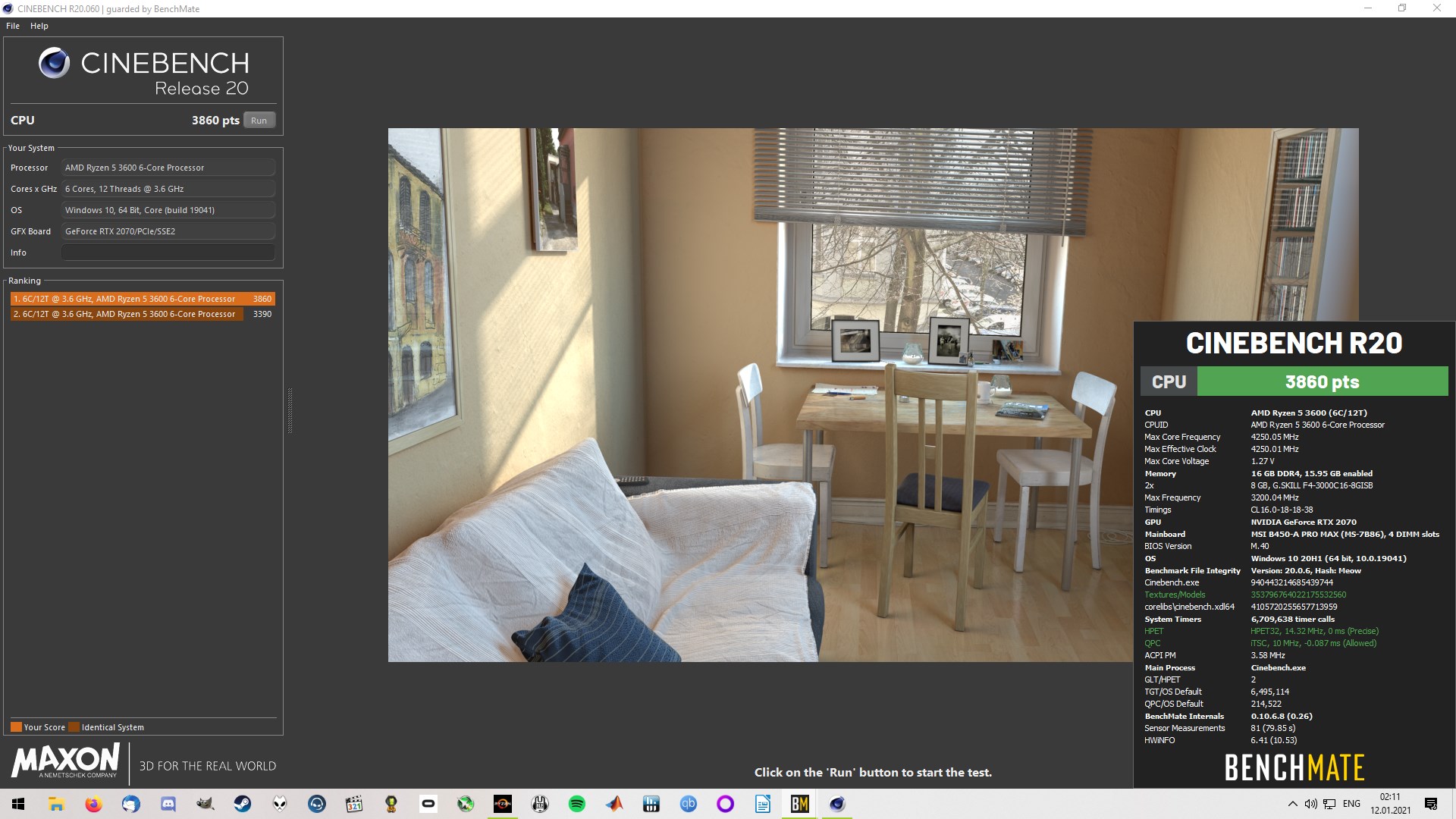This screenshot has width=1456, height=819.
Task: Click the BENCHMATE logo in overlay
Action: 1294,767
